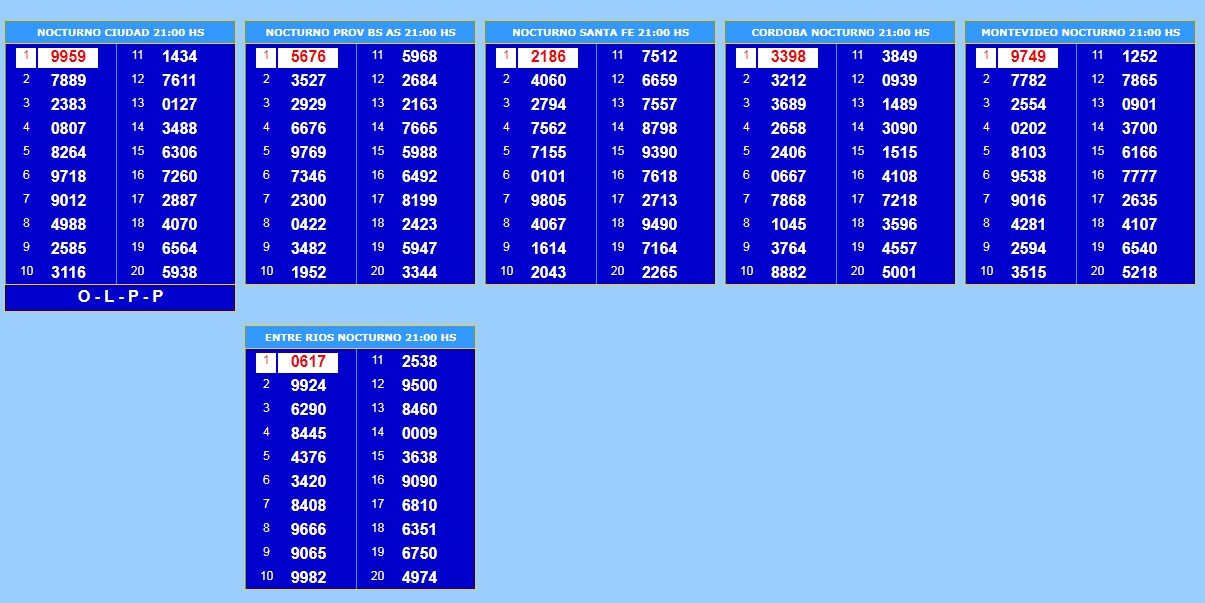Click the top prize 3398 in Cordoba
This screenshot has width=1205, height=603.
(x=788, y=57)
